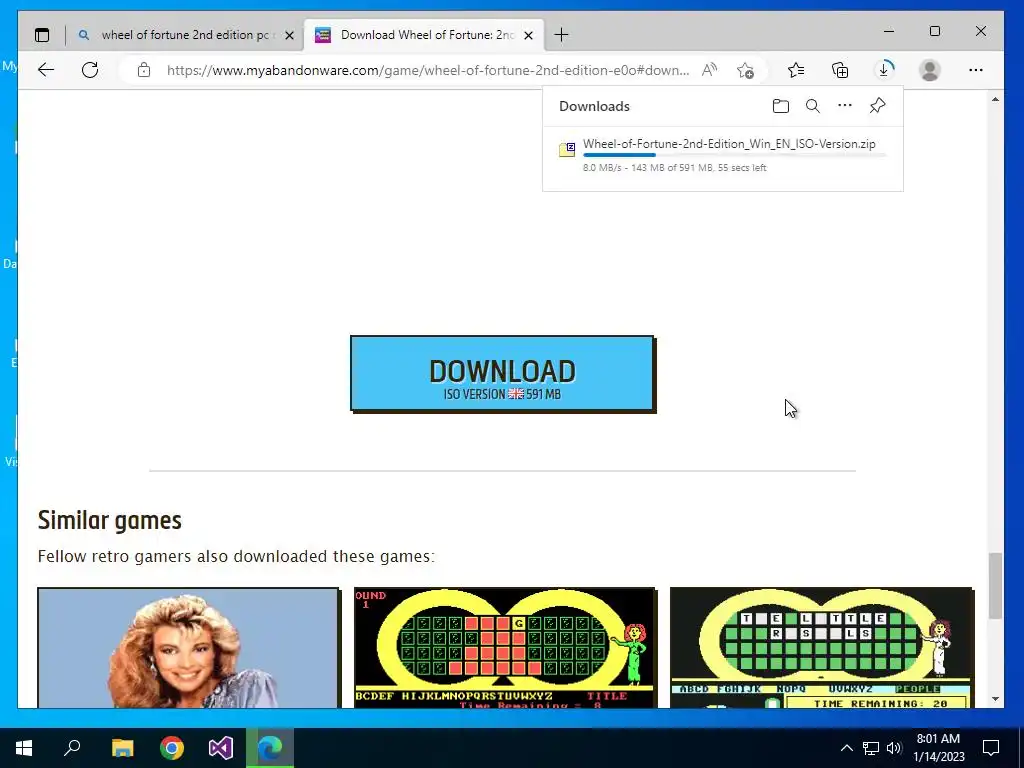The height and width of the screenshot is (768, 1024).
Task: Launch Google Chrome from taskbar
Action: tap(172, 748)
